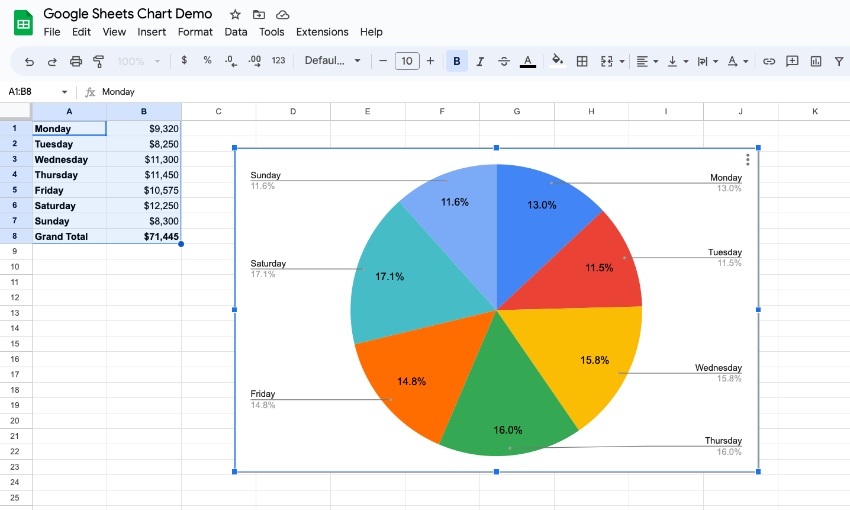Image resolution: width=850 pixels, height=510 pixels.
Task: Expand the name box dropdown arrow
Action: tap(64, 92)
